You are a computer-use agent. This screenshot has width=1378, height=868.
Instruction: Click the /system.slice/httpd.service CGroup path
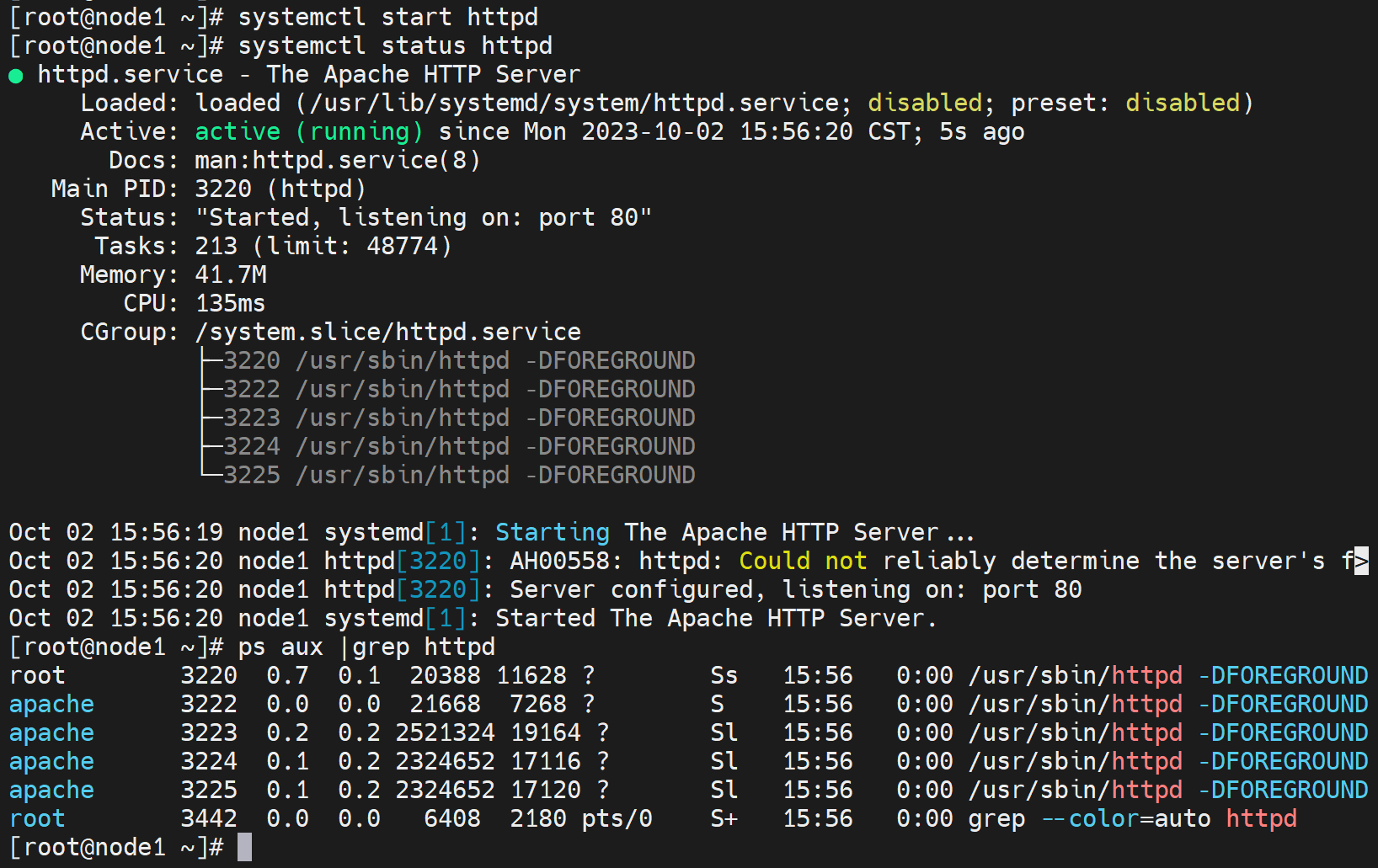(387, 332)
